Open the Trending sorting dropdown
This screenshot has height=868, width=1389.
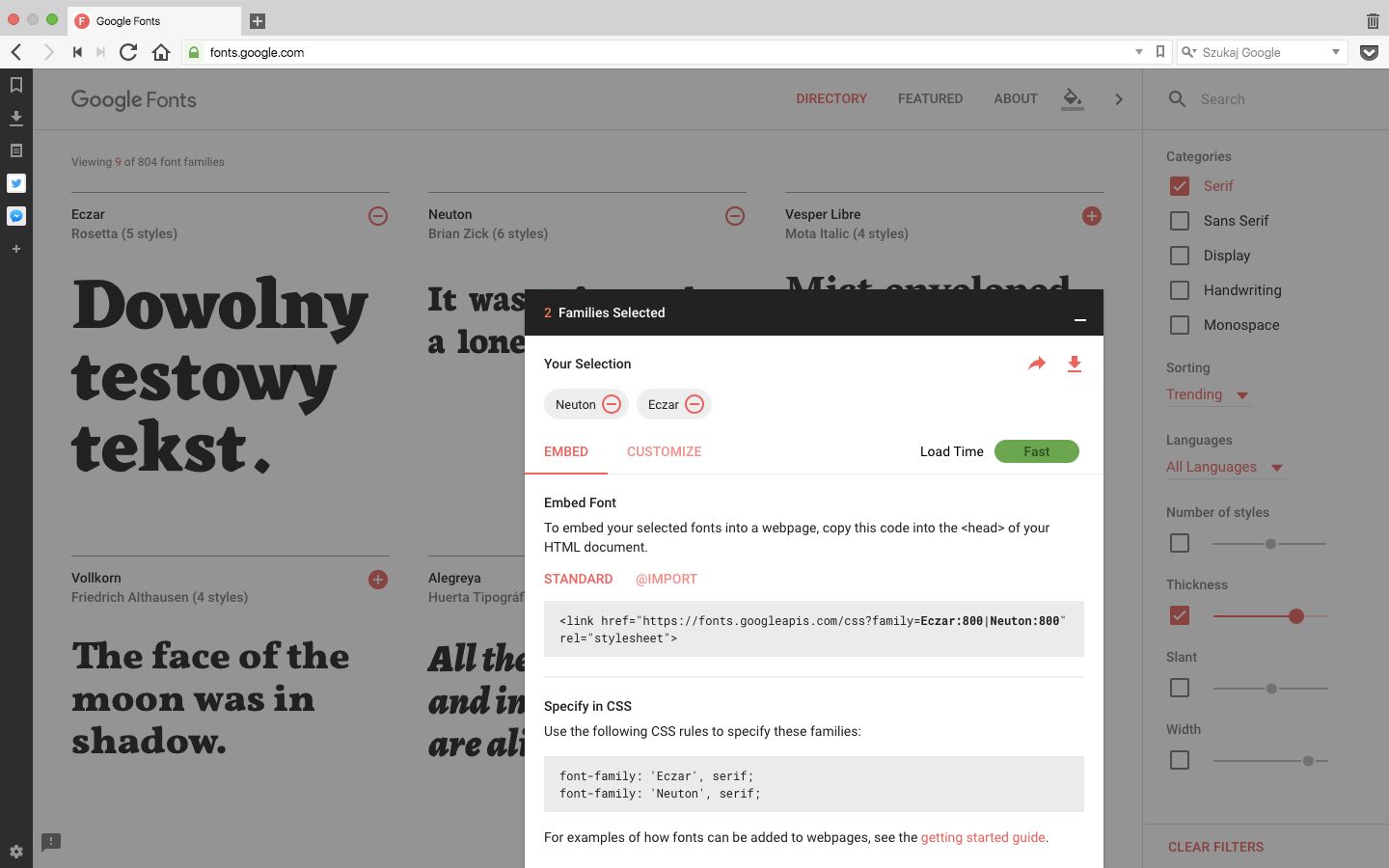pyautogui.click(x=1208, y=394)
